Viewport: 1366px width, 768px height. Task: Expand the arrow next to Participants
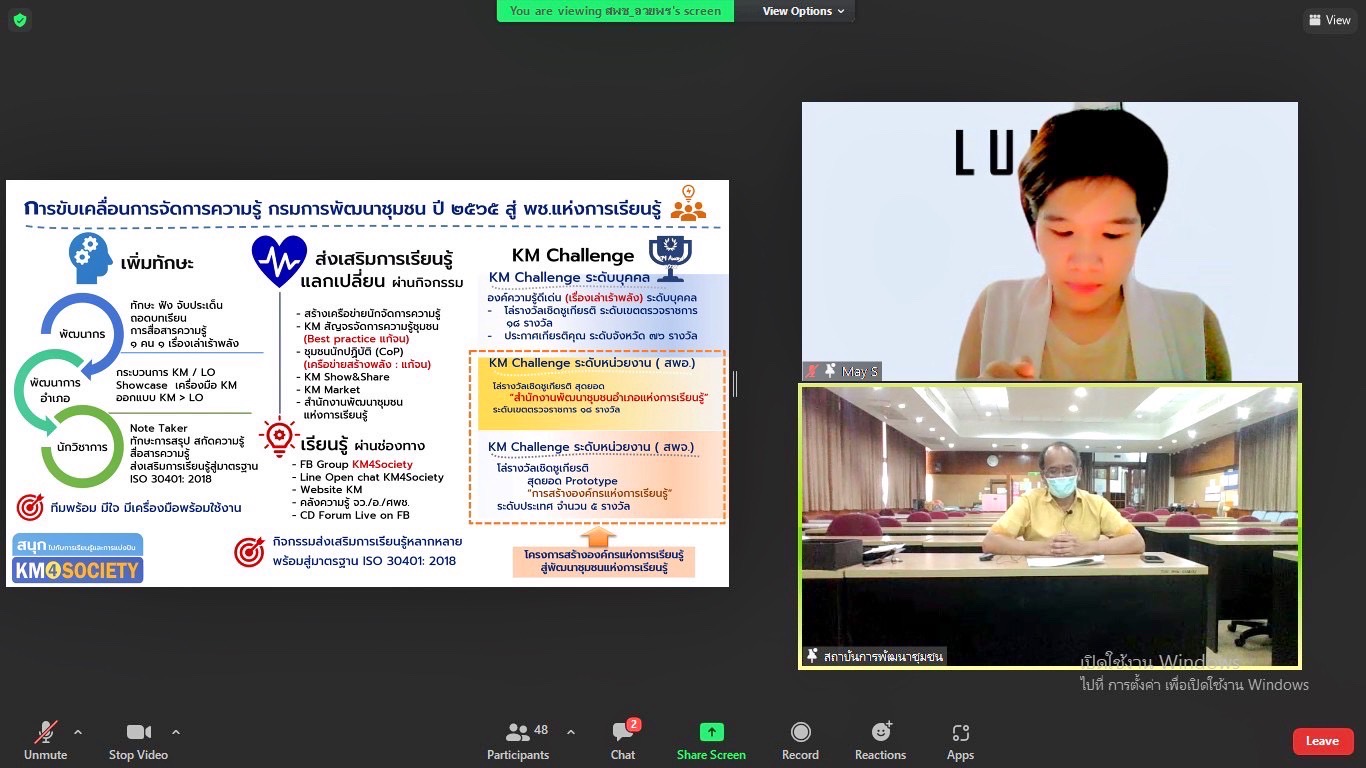point(571,731)
